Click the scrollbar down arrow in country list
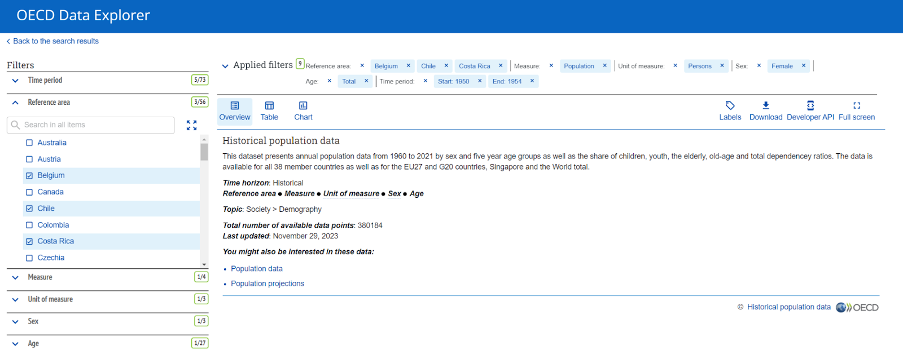Image resolution: width=904 pixels, height=360 pixels. click(x=204, y=264)
